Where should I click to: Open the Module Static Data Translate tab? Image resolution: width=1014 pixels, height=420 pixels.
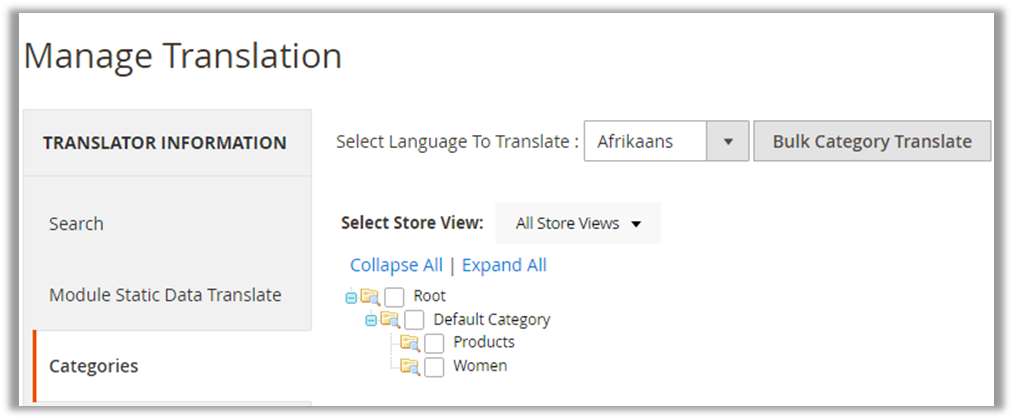(x=165, y=295)
